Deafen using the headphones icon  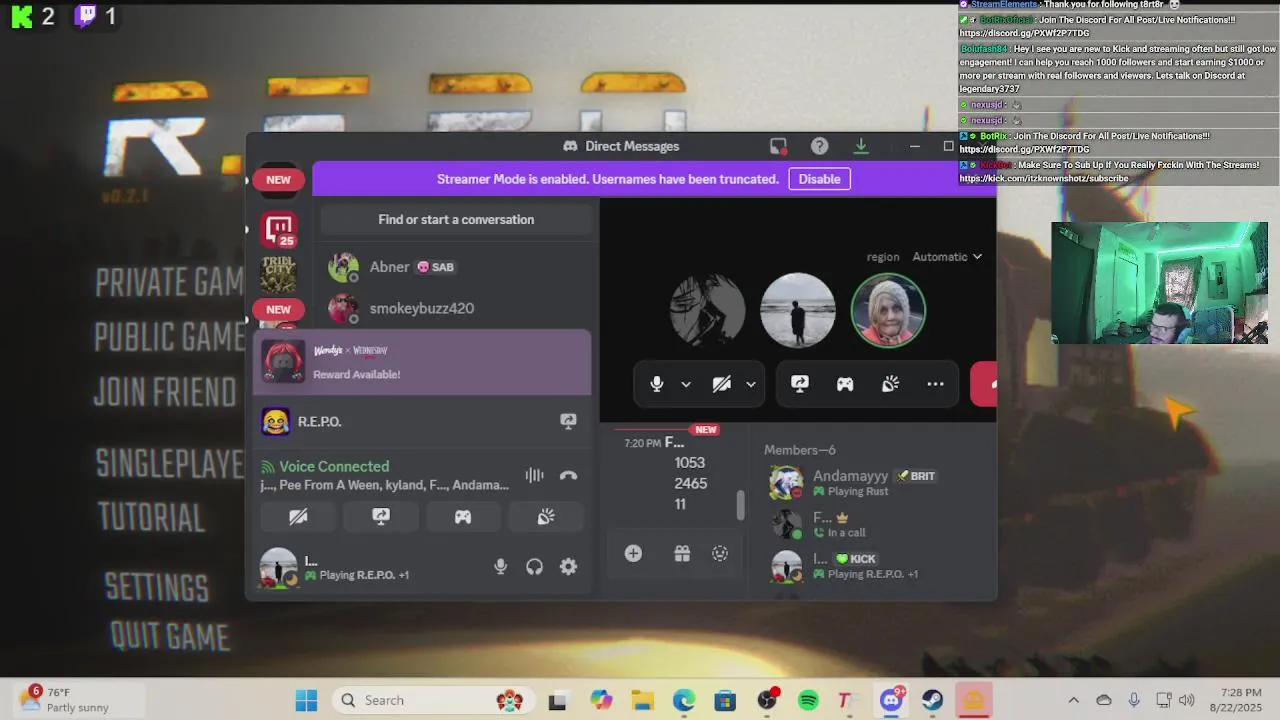pos(534,567)
